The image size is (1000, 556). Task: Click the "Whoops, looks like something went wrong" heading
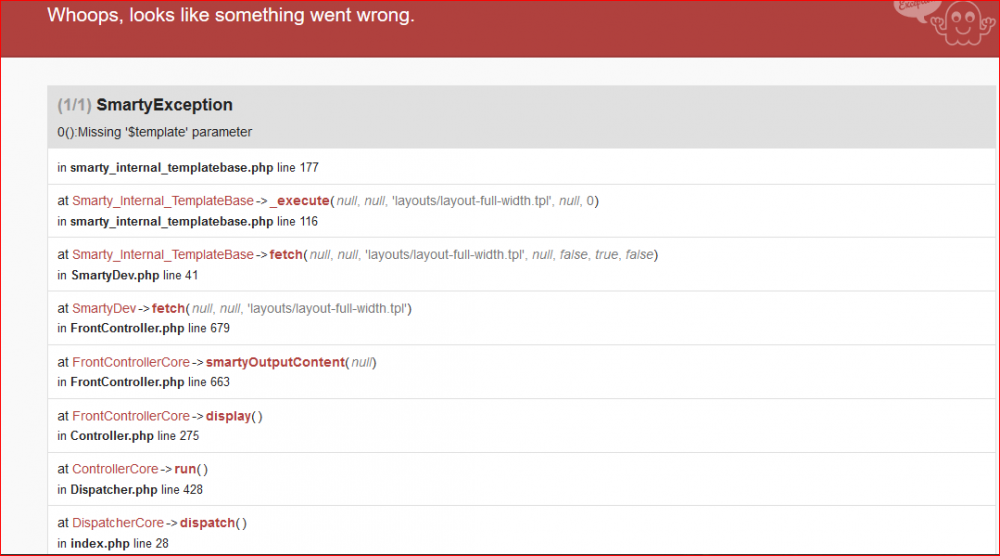point(231,16)
